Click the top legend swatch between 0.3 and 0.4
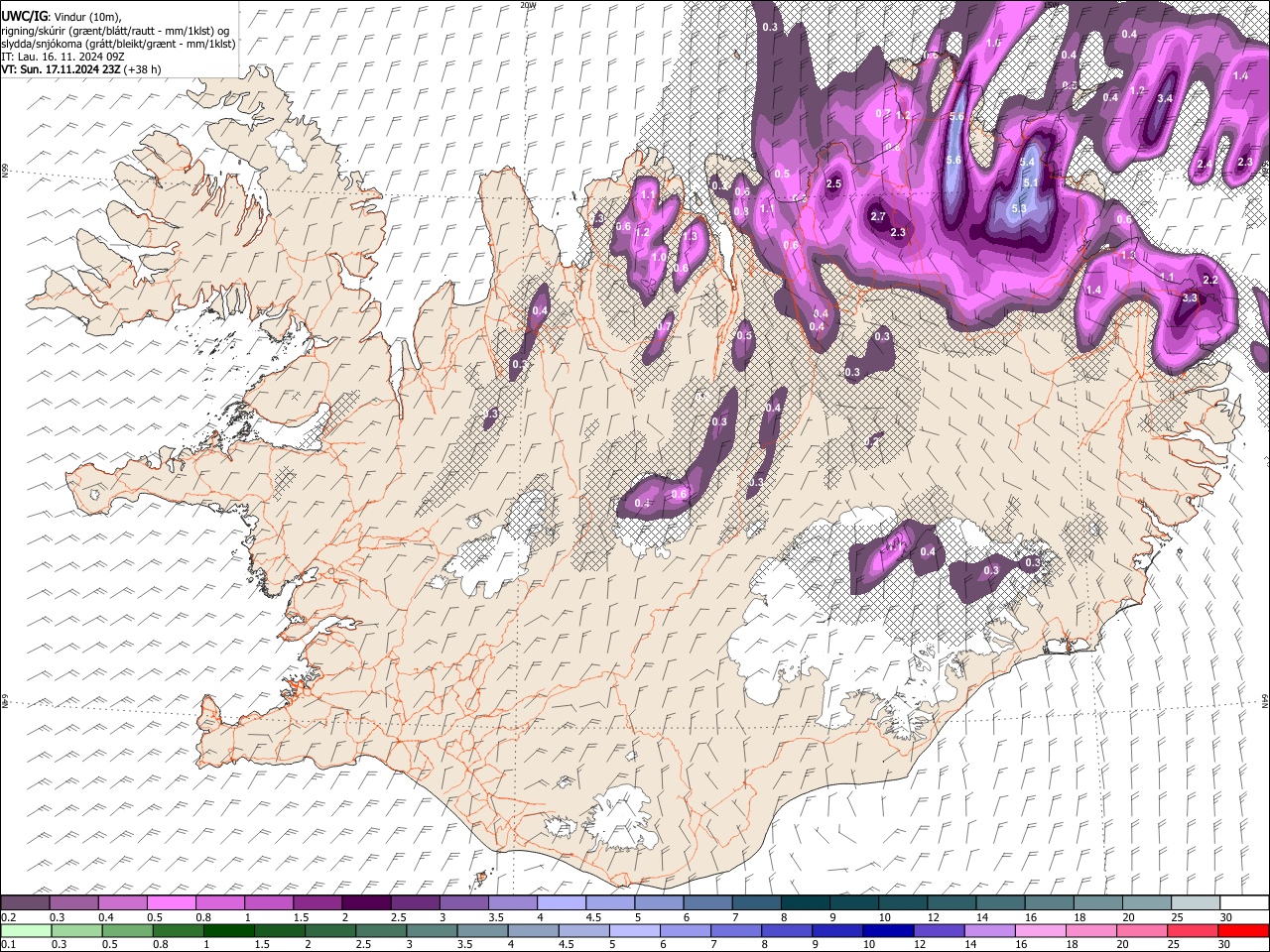The image size is (1270, 952). click(74, 902)
